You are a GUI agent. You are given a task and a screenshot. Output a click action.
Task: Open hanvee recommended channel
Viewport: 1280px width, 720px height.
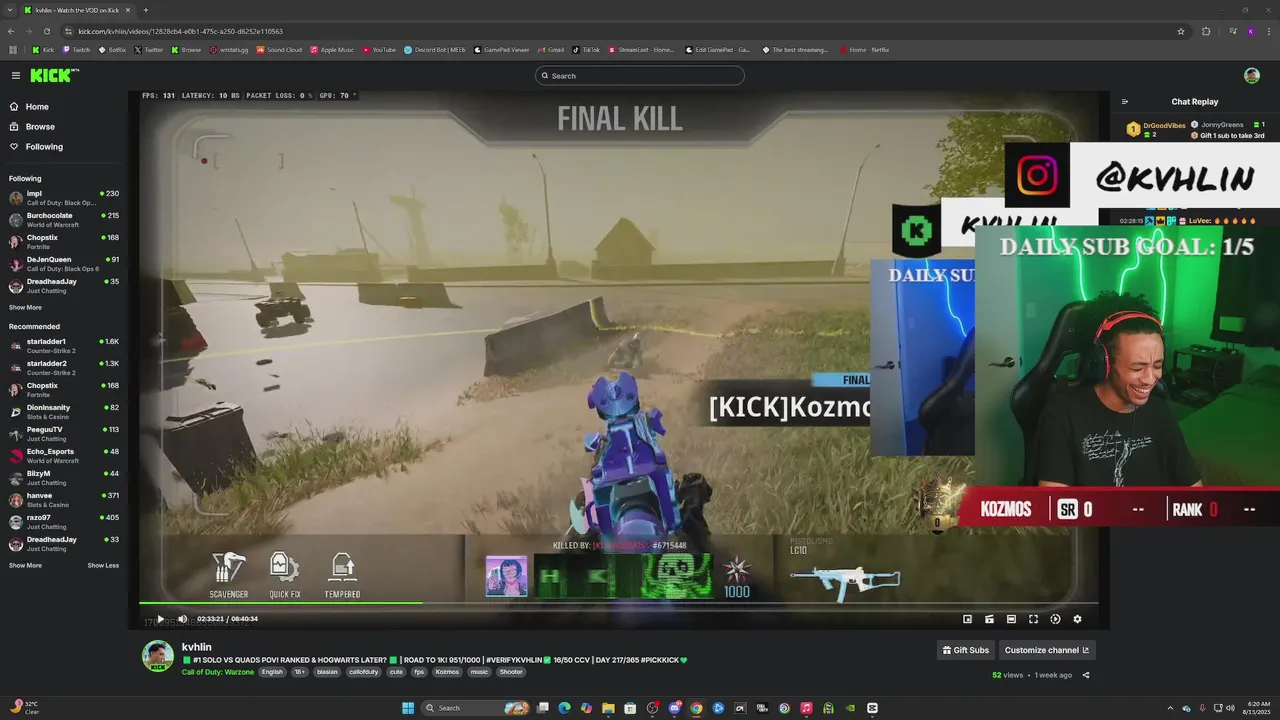click(64, 499)
